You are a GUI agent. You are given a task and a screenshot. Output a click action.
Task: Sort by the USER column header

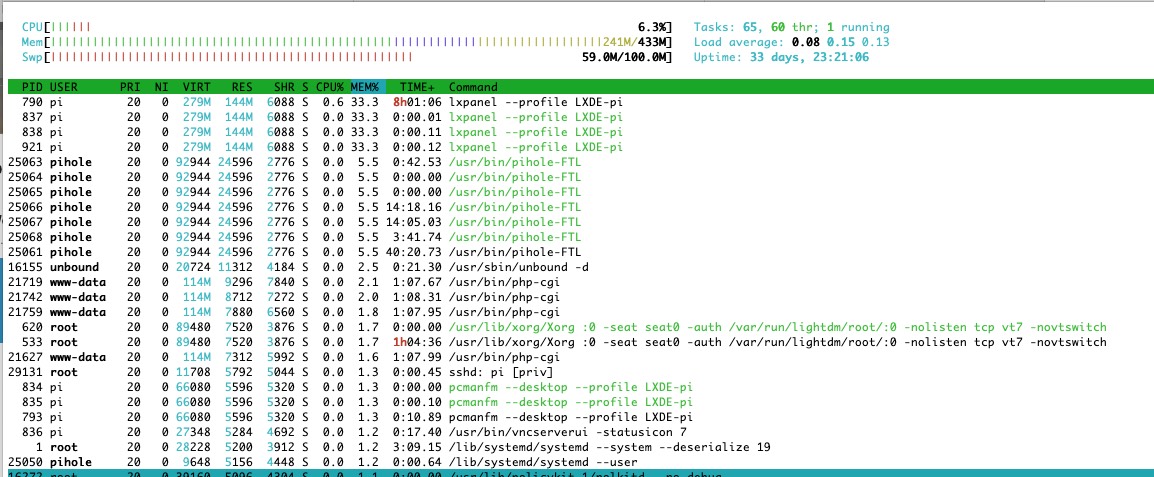[x=64, y=87]
